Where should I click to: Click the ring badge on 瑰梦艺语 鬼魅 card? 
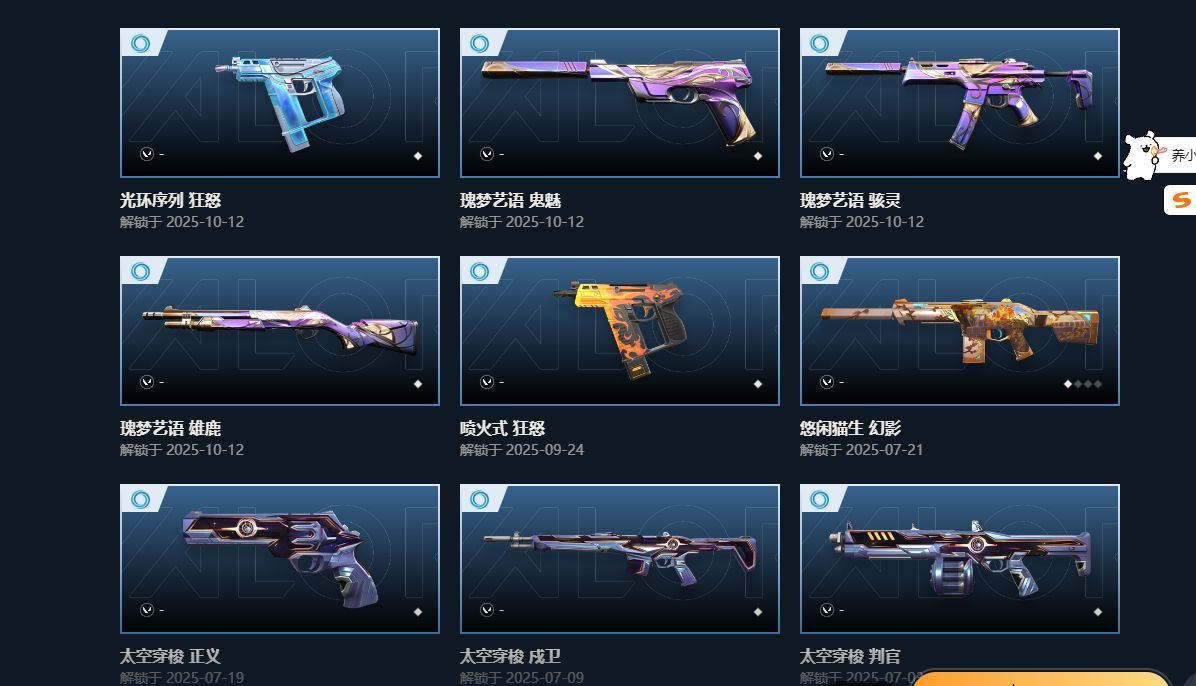point(480,43)
